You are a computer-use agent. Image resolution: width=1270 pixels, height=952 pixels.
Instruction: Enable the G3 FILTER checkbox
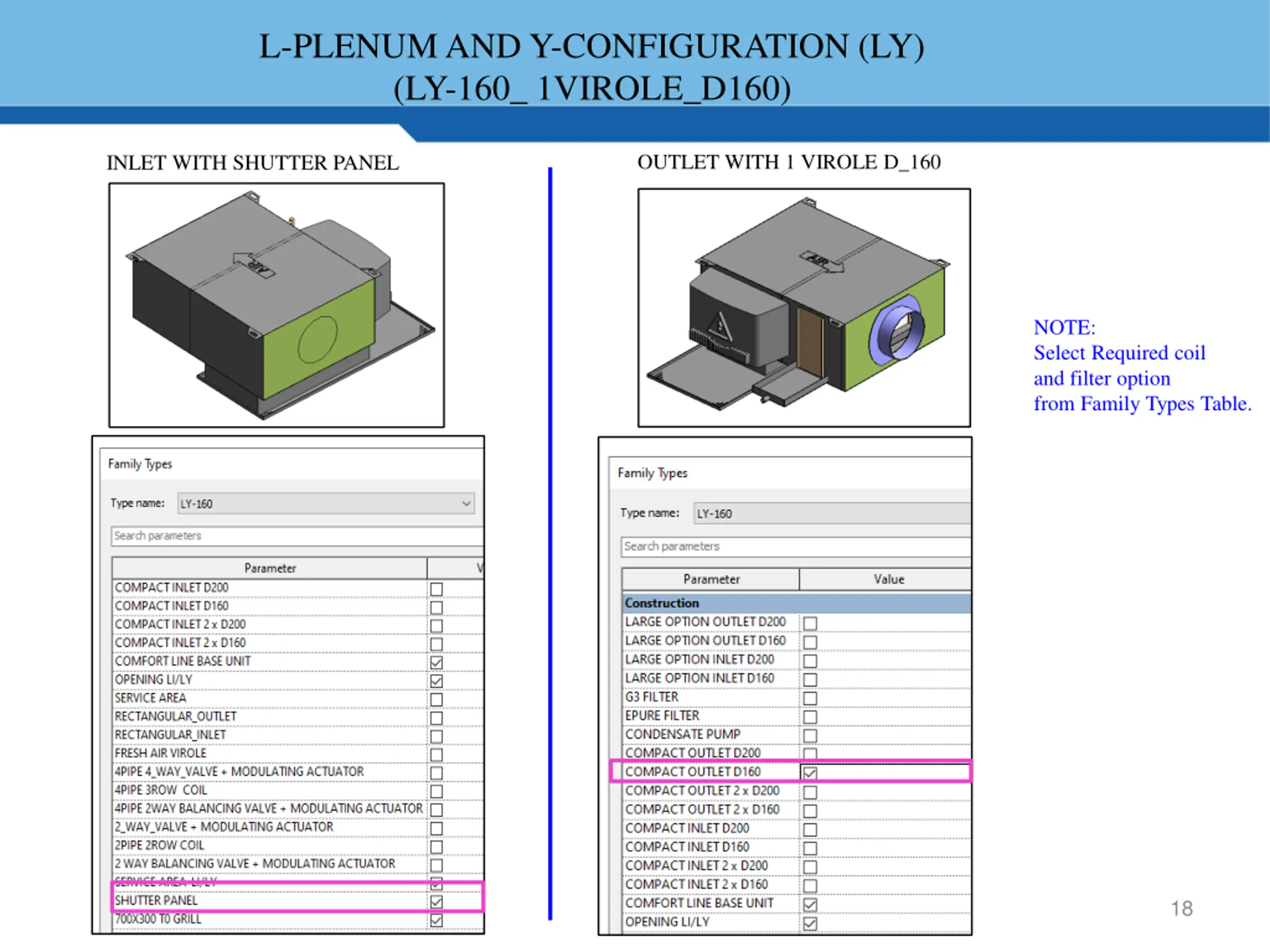pos(810,698)
